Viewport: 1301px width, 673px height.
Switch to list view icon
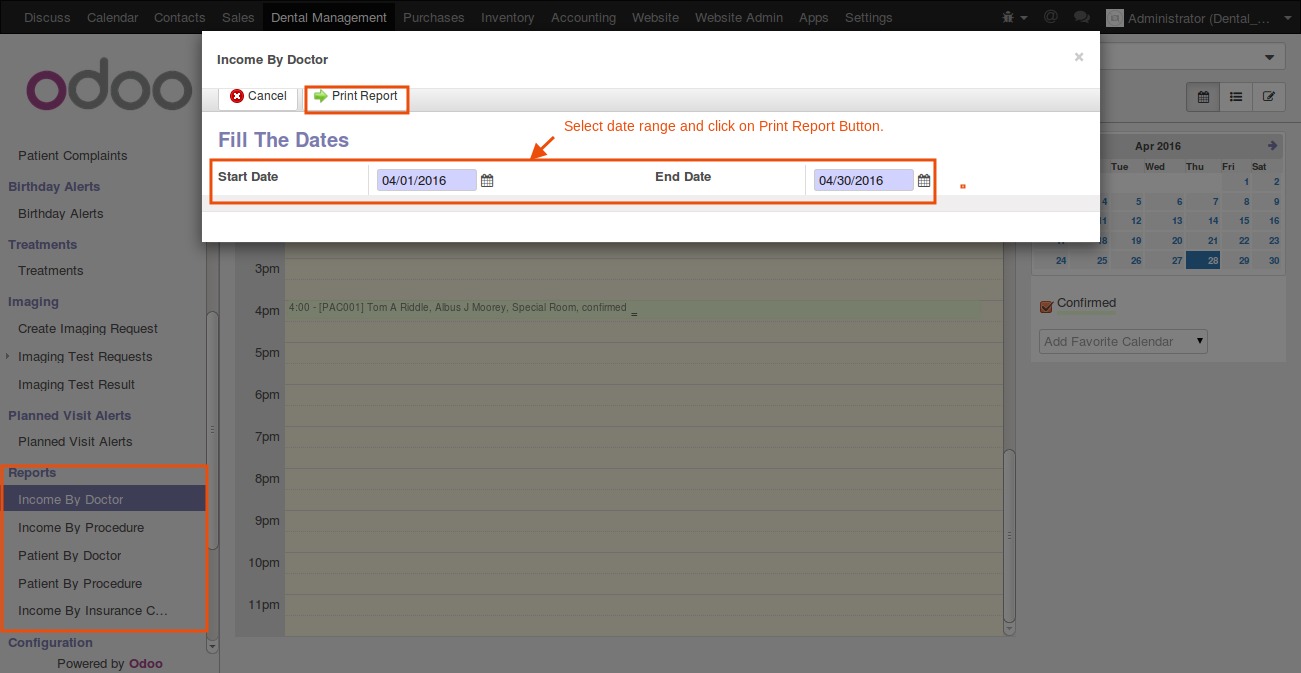(x=1236, y=97)
